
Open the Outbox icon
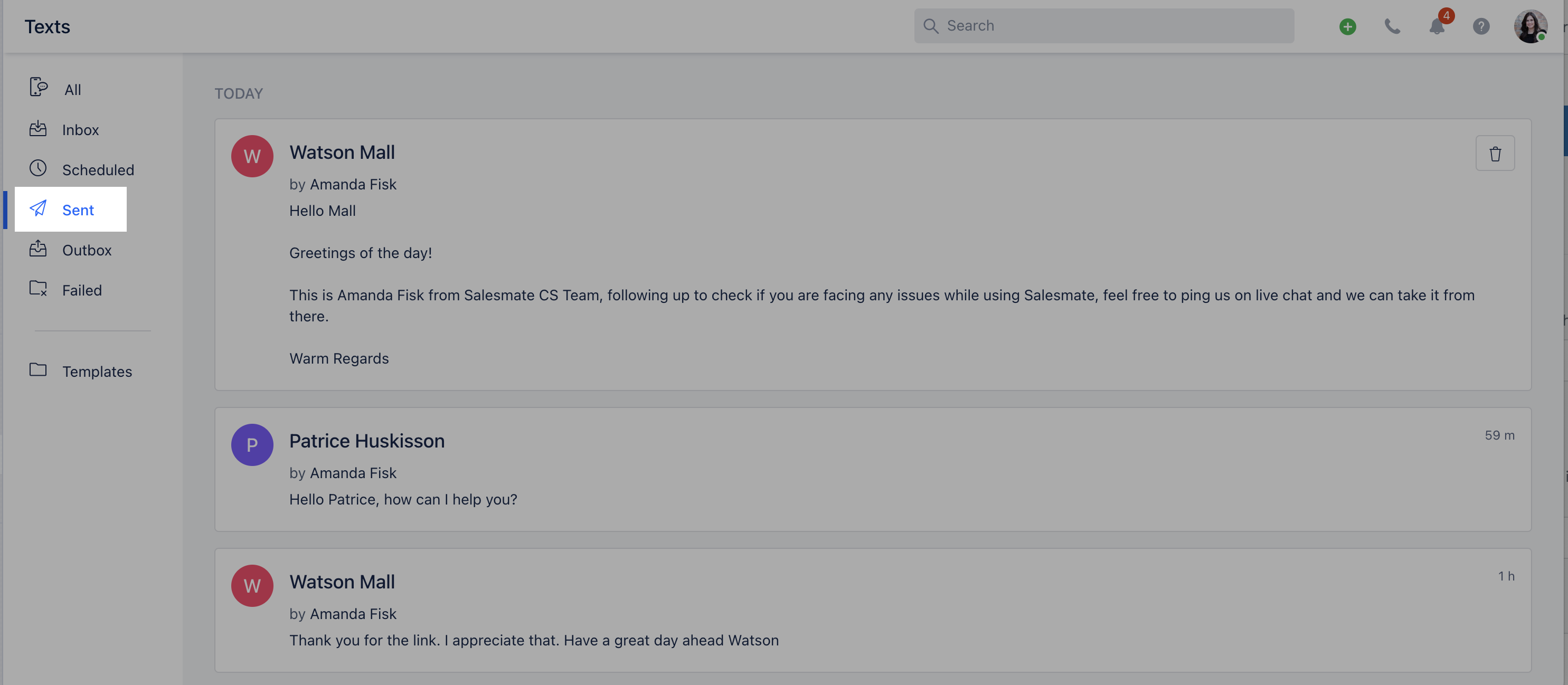[x=39, y=250]
